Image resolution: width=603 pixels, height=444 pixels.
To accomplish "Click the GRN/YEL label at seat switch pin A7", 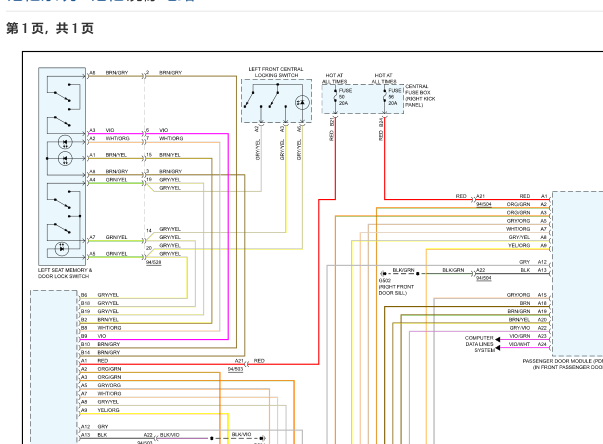I will point(117,237).
